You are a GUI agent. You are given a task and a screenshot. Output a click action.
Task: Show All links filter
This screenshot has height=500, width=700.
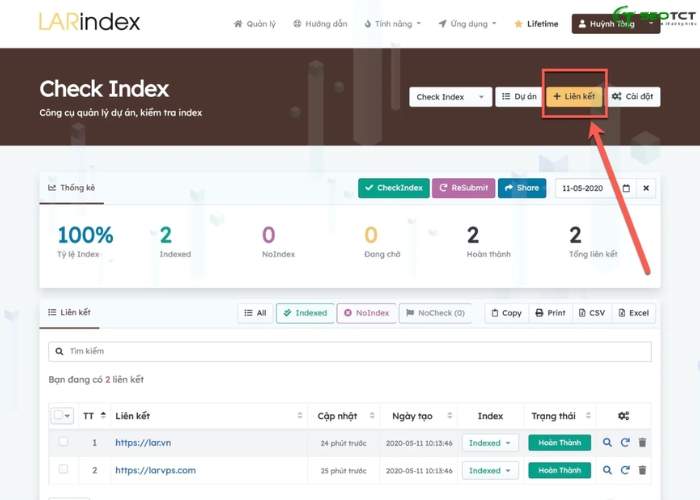coord(255,313)
